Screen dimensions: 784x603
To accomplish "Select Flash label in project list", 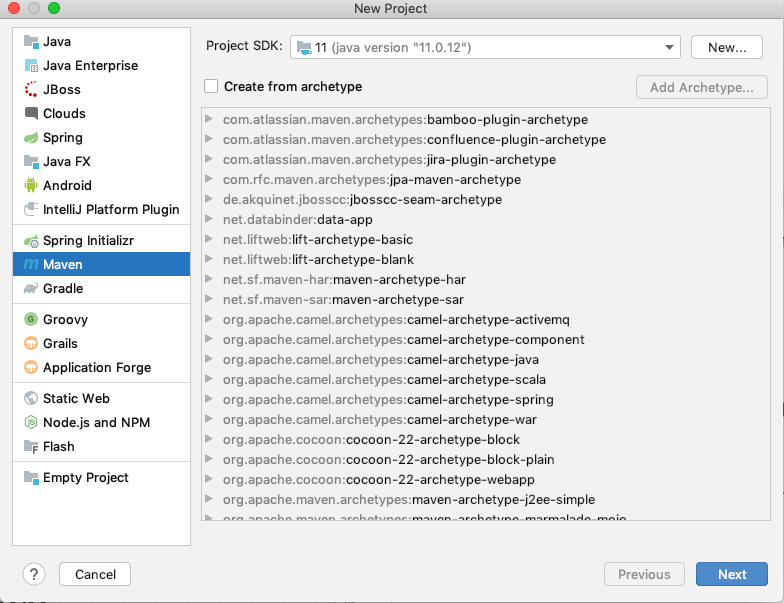I will click(x=58, y=446).
